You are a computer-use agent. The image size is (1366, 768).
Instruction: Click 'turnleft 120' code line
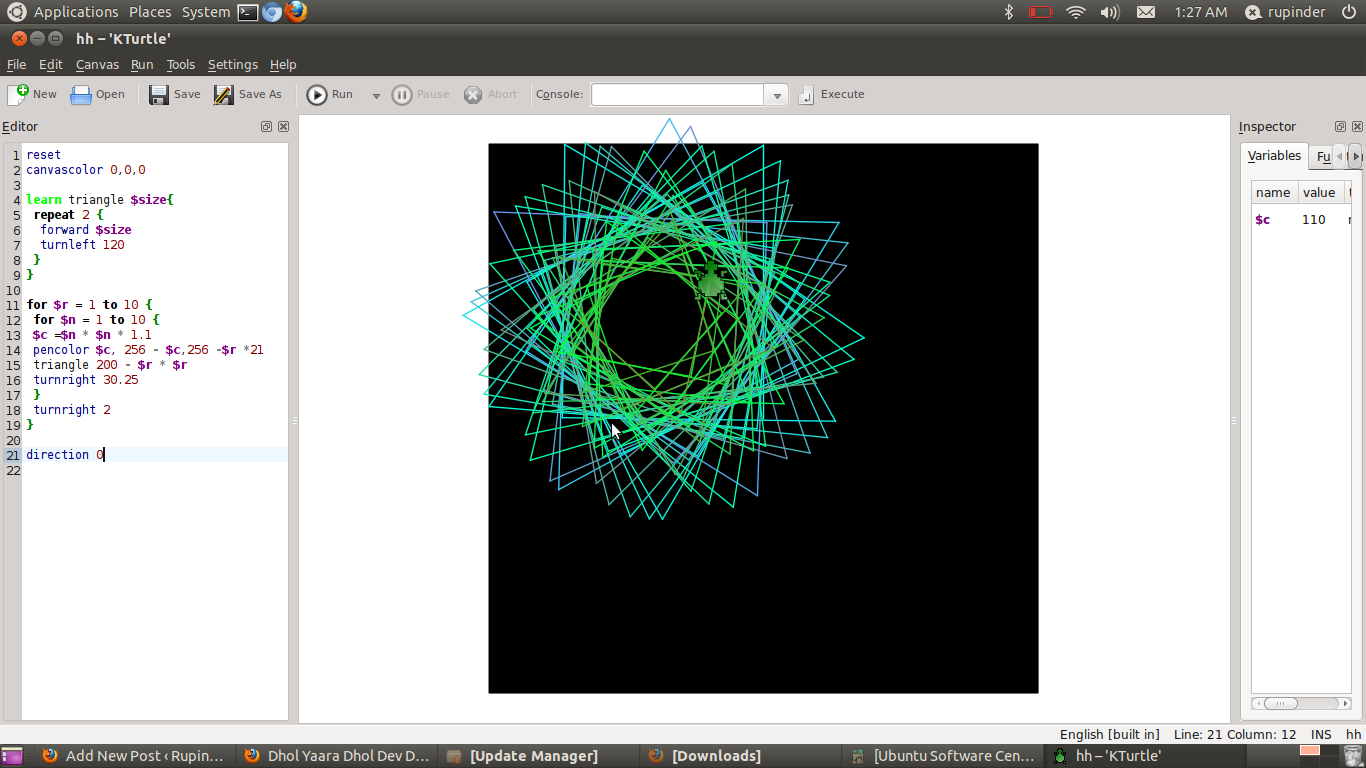[82, 245]
